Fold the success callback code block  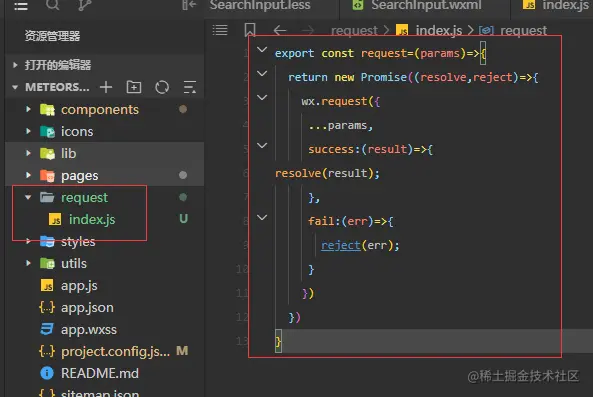point(262,146)
